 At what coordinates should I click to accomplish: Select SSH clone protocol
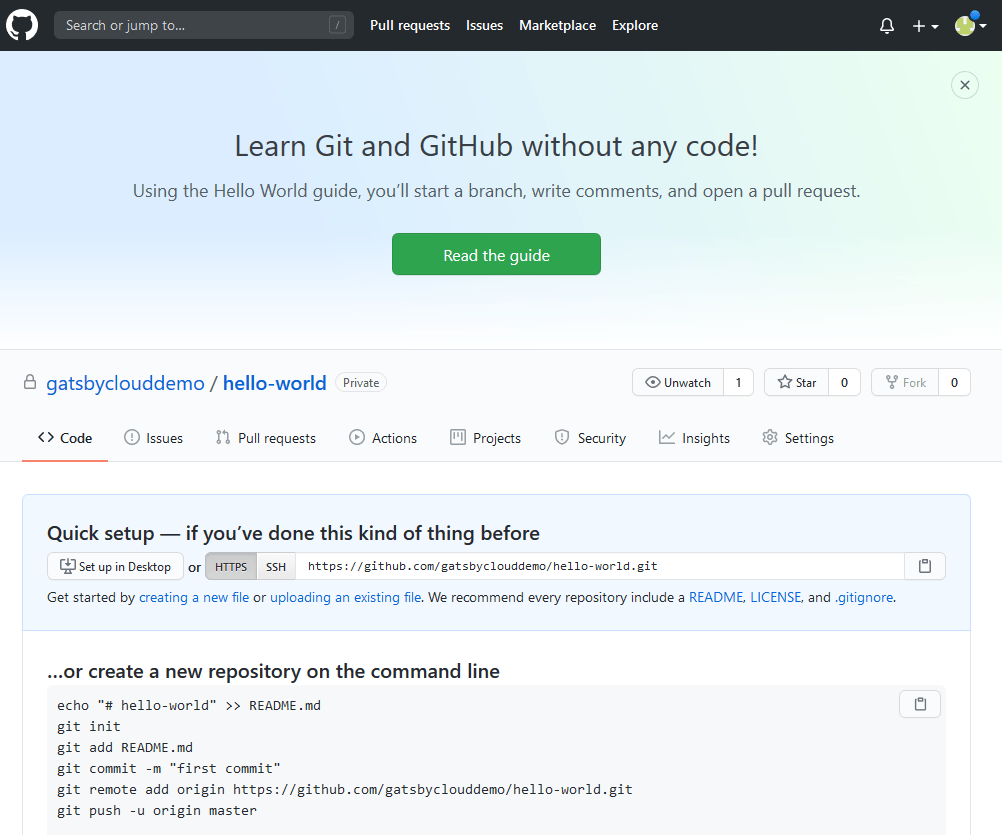click(276, 567)
